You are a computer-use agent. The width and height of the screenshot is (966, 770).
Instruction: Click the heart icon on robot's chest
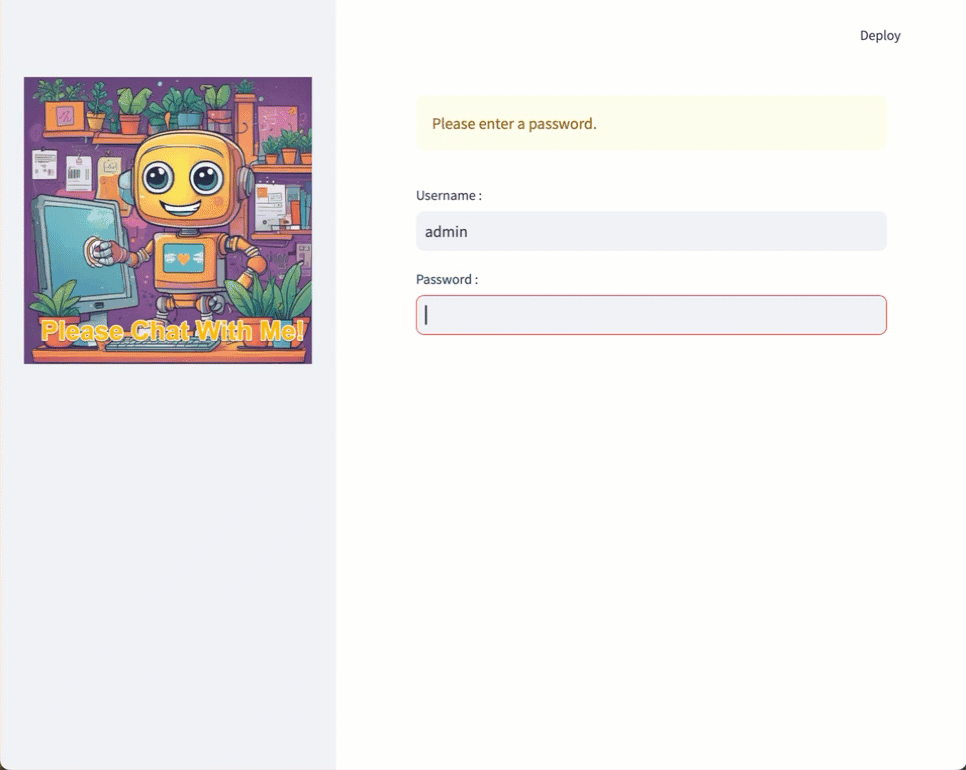click(184, 258)
